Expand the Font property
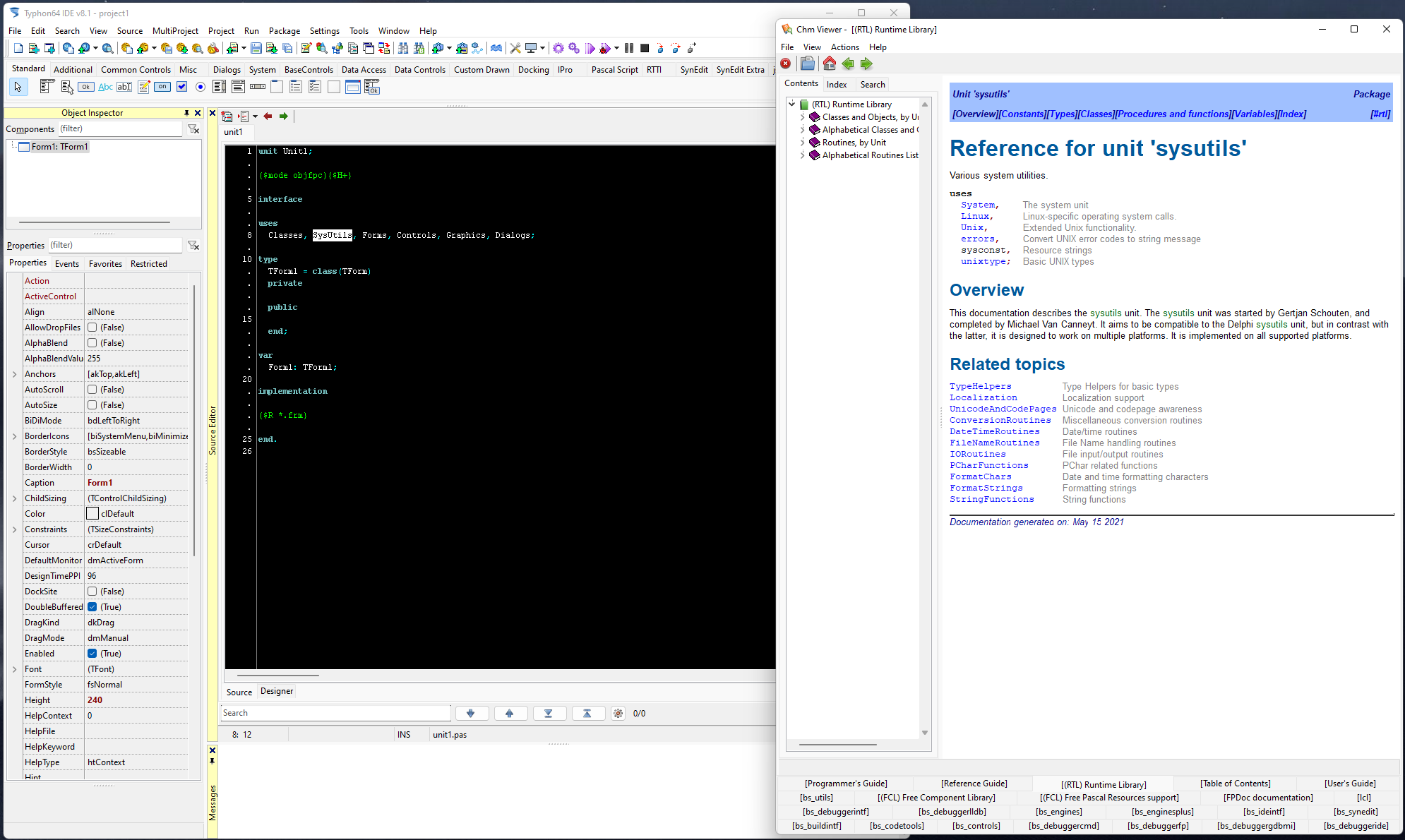 pyautogui.click(x=15, y=669)
